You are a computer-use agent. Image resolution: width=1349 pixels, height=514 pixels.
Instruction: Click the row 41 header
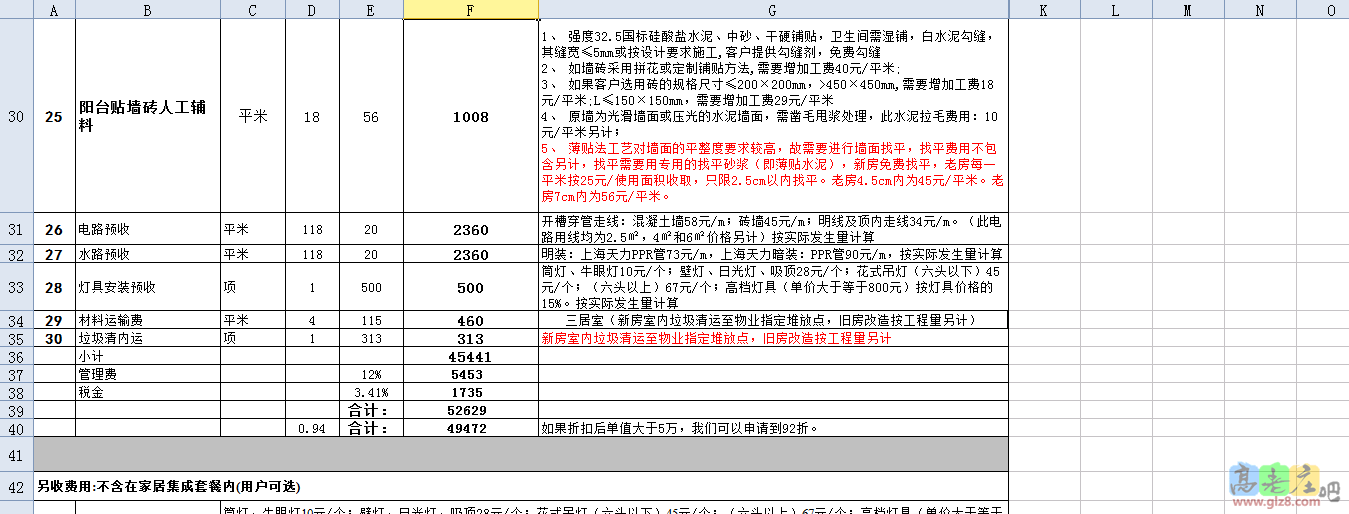click(x=16, y=456)
